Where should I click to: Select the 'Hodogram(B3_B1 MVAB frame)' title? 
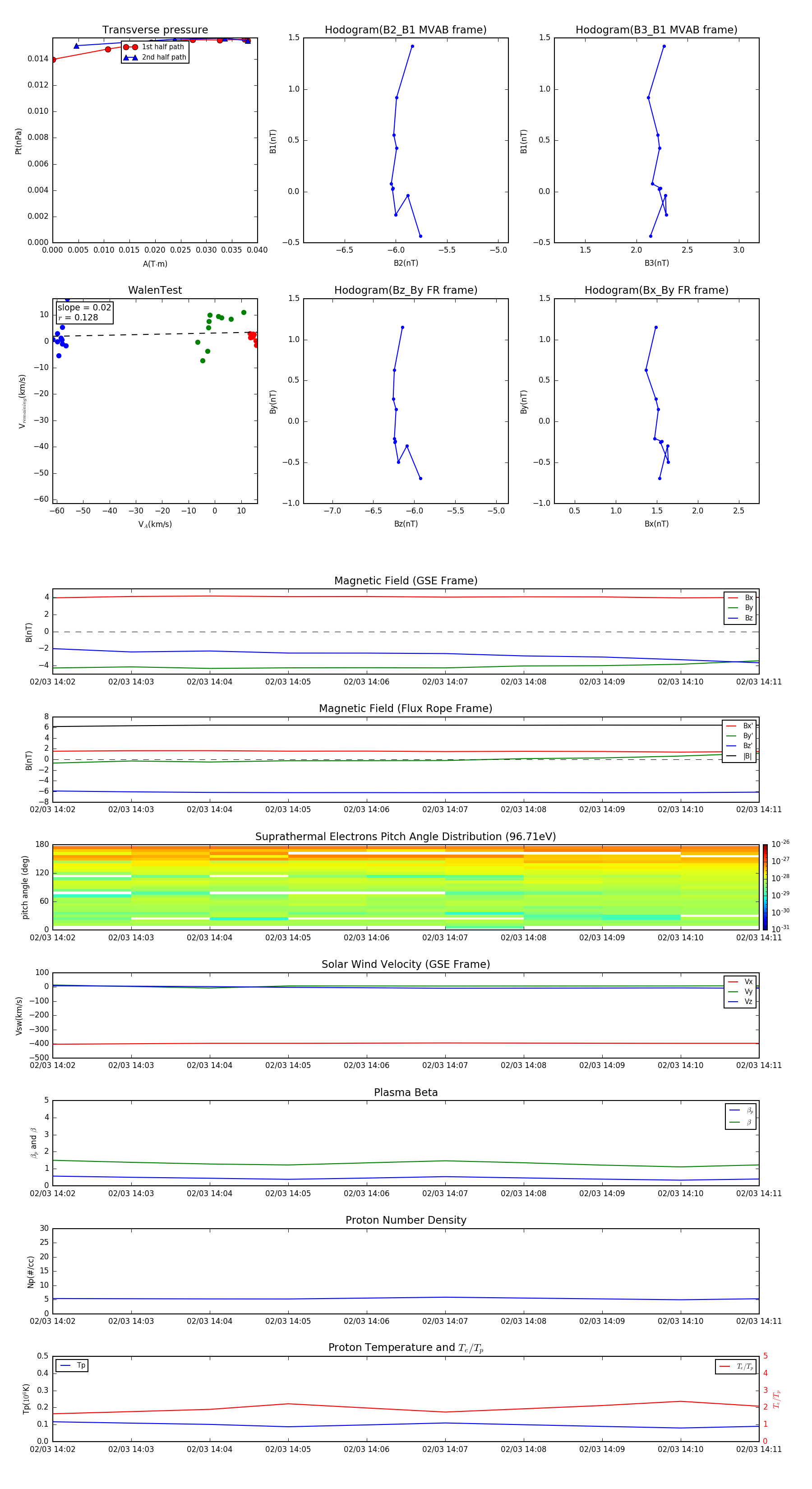[656, 30]
